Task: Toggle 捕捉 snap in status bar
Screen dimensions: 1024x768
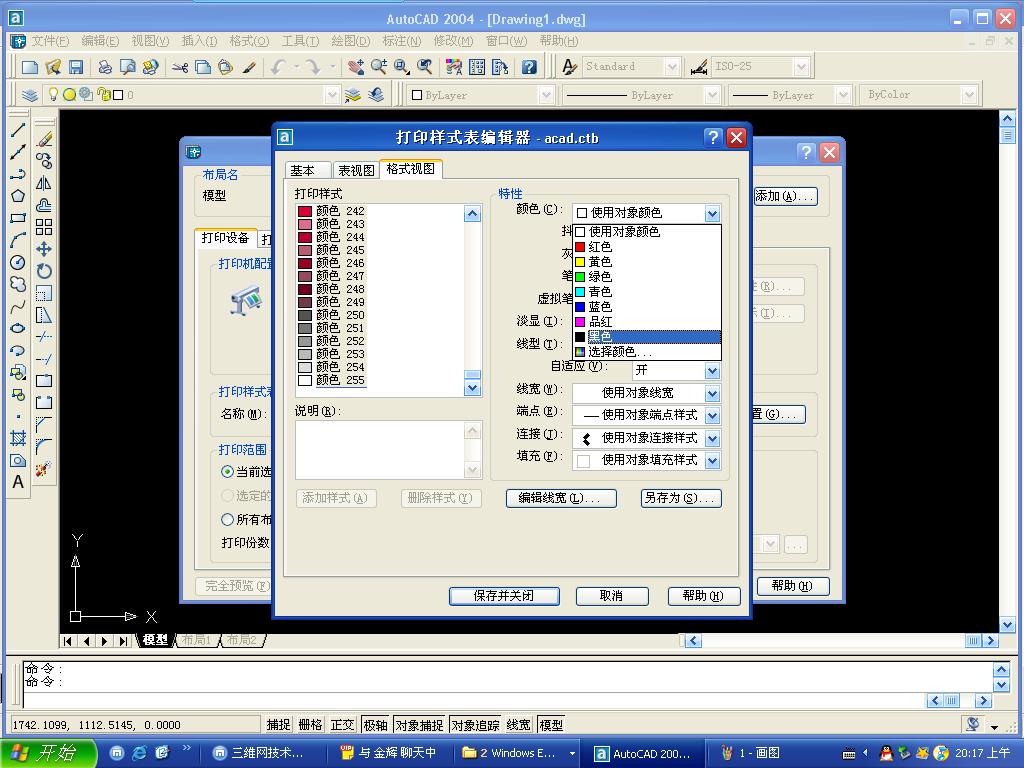Action: (278, 725)
